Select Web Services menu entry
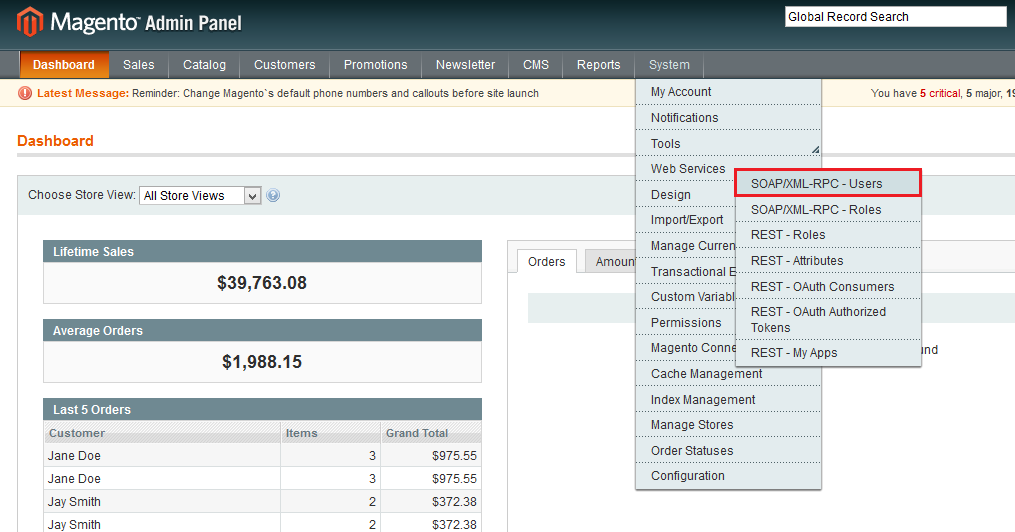 [x=686, y=169]
